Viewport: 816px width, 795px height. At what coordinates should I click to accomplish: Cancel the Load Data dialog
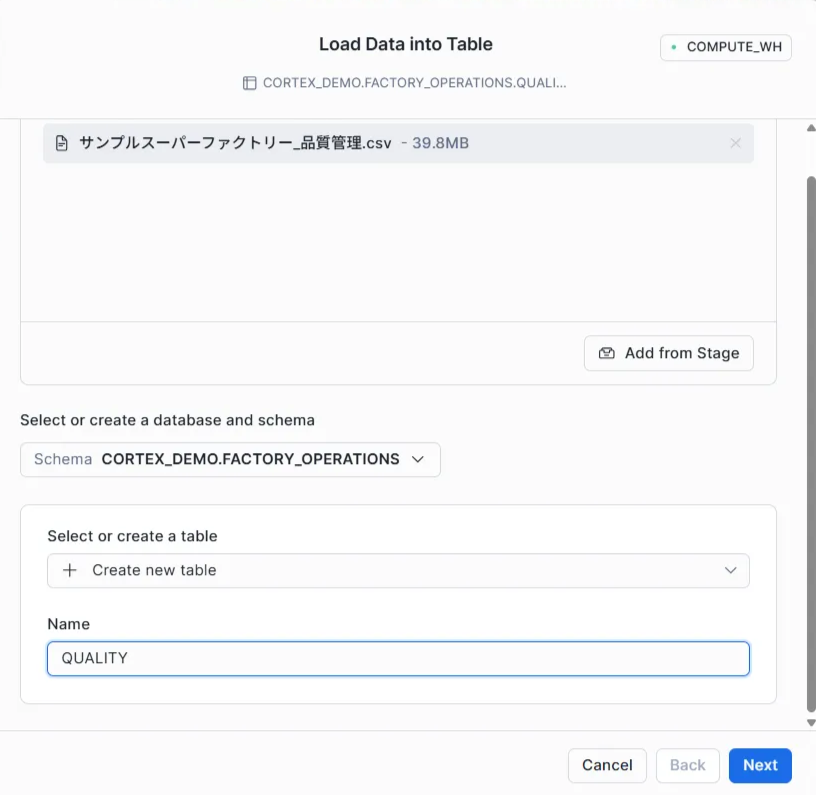pos(607,765)
